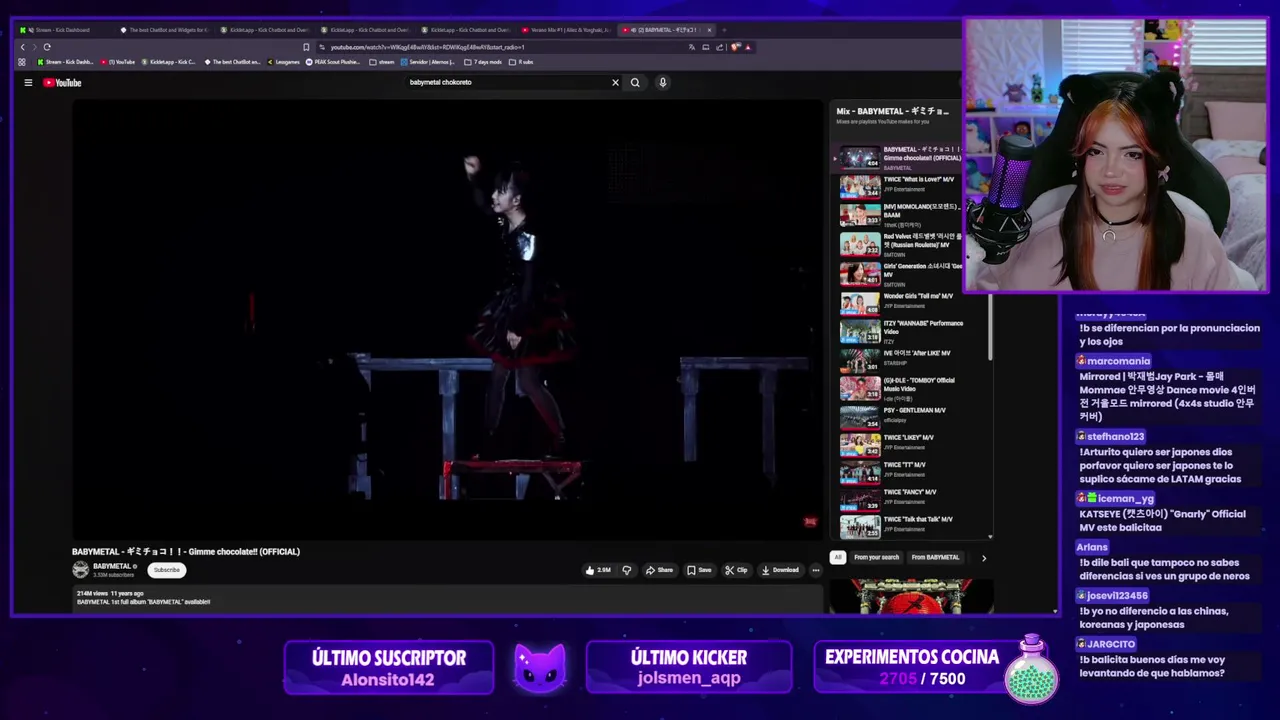Open the recommended video thumbnail below chips
The height and width of the screenshot is (720, 1280).
[x=911, y=596]
